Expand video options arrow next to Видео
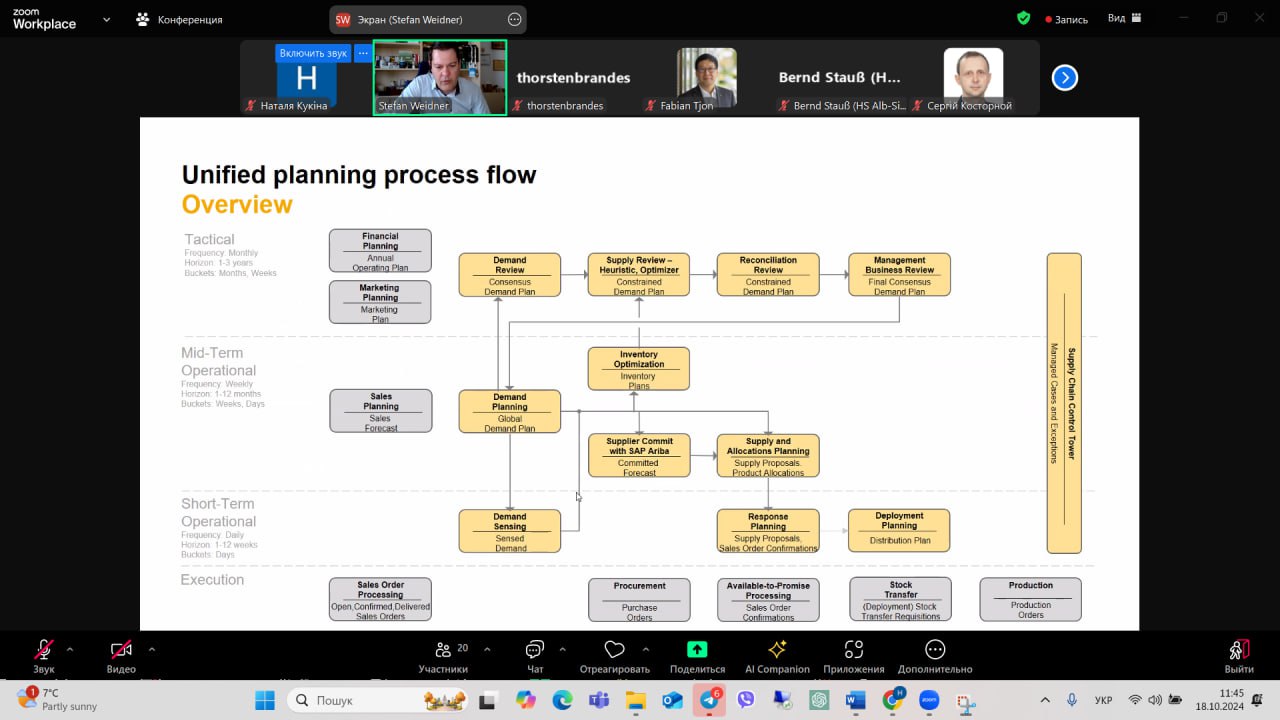Viewport: 1280px width, 720px height. click(x=151, y=649)
